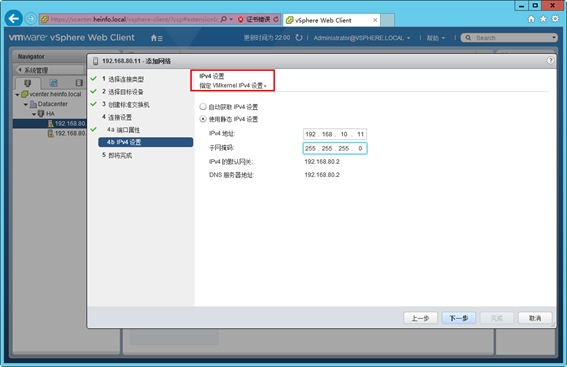Go to wizard step 3 创建标准交换机
Image resolution: width=567 pixels, height=367 pixels.
pos(125,104)
